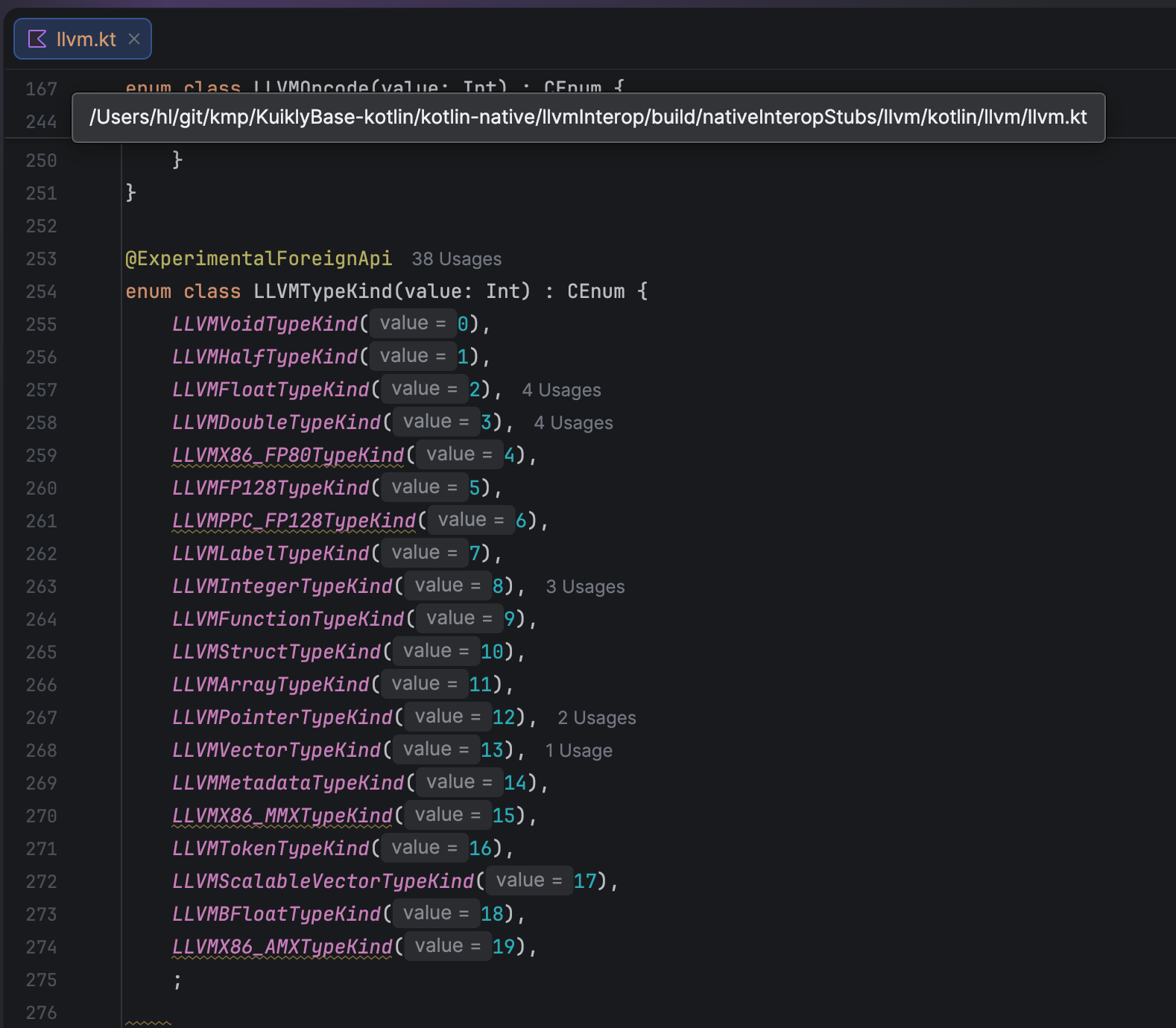Open the 38 Usages hint above LLVMTypeKind

[456, 259]
